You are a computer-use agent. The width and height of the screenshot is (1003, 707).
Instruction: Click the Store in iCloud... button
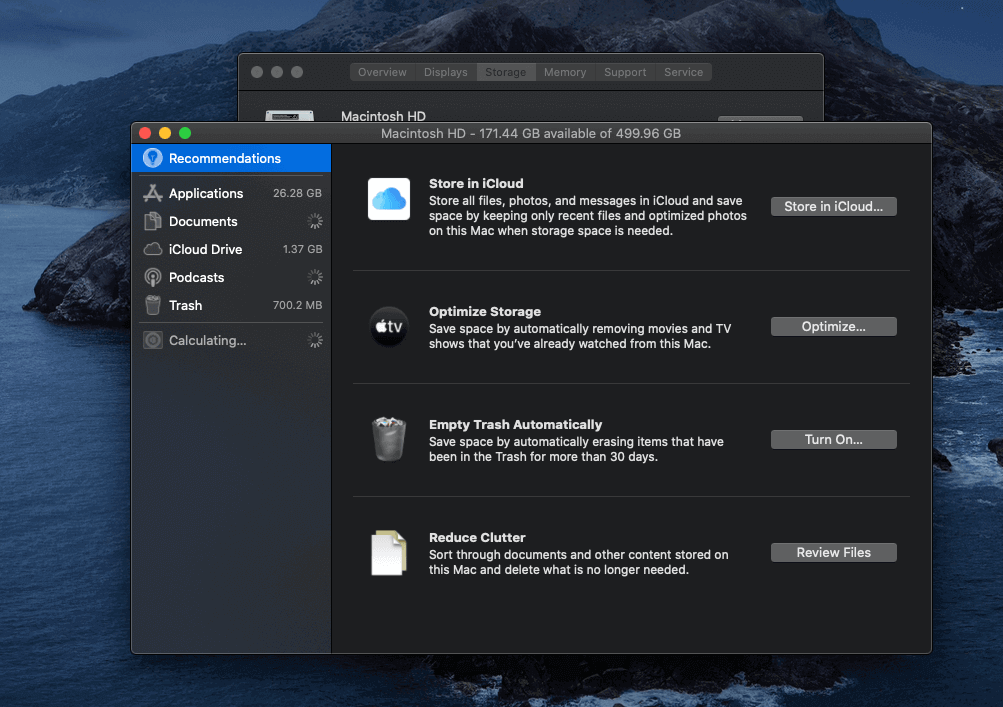(x=833, y=207)
